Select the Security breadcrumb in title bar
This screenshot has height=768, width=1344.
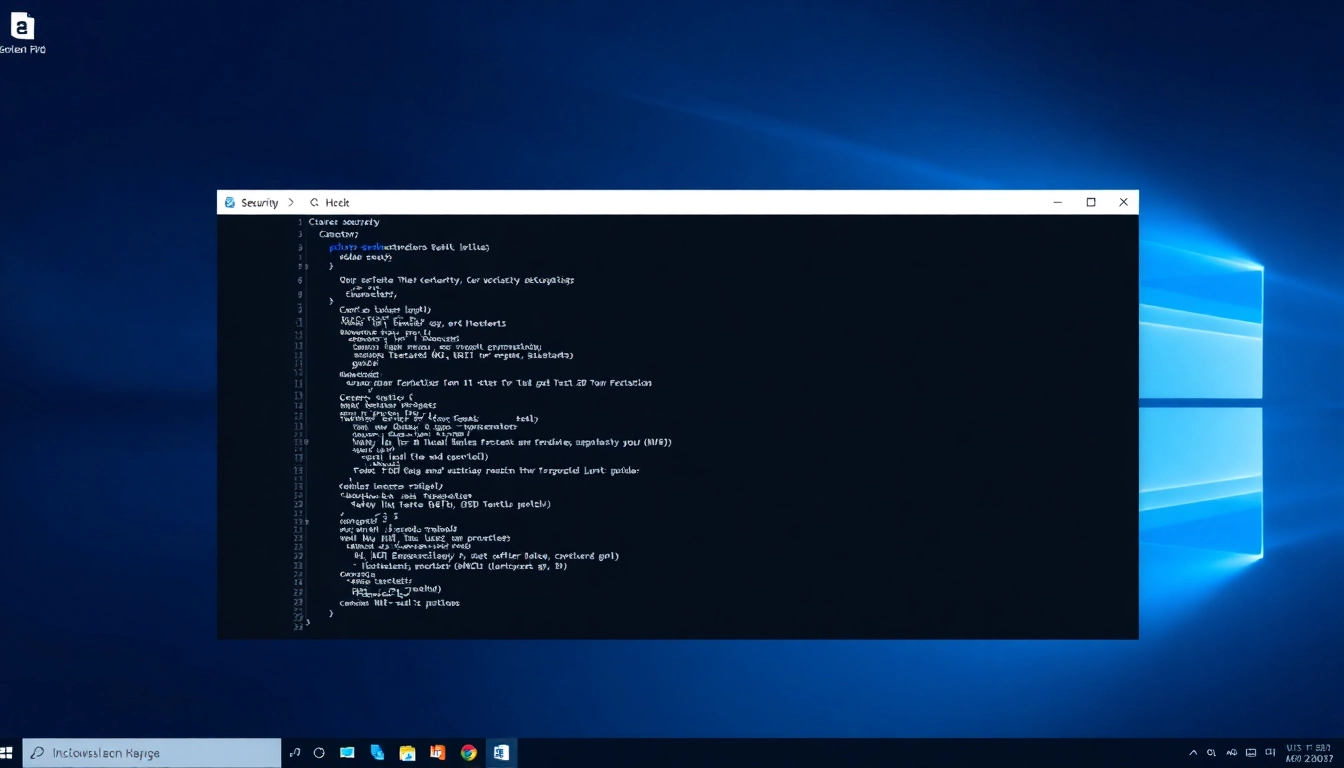click(x=260, y=202)
